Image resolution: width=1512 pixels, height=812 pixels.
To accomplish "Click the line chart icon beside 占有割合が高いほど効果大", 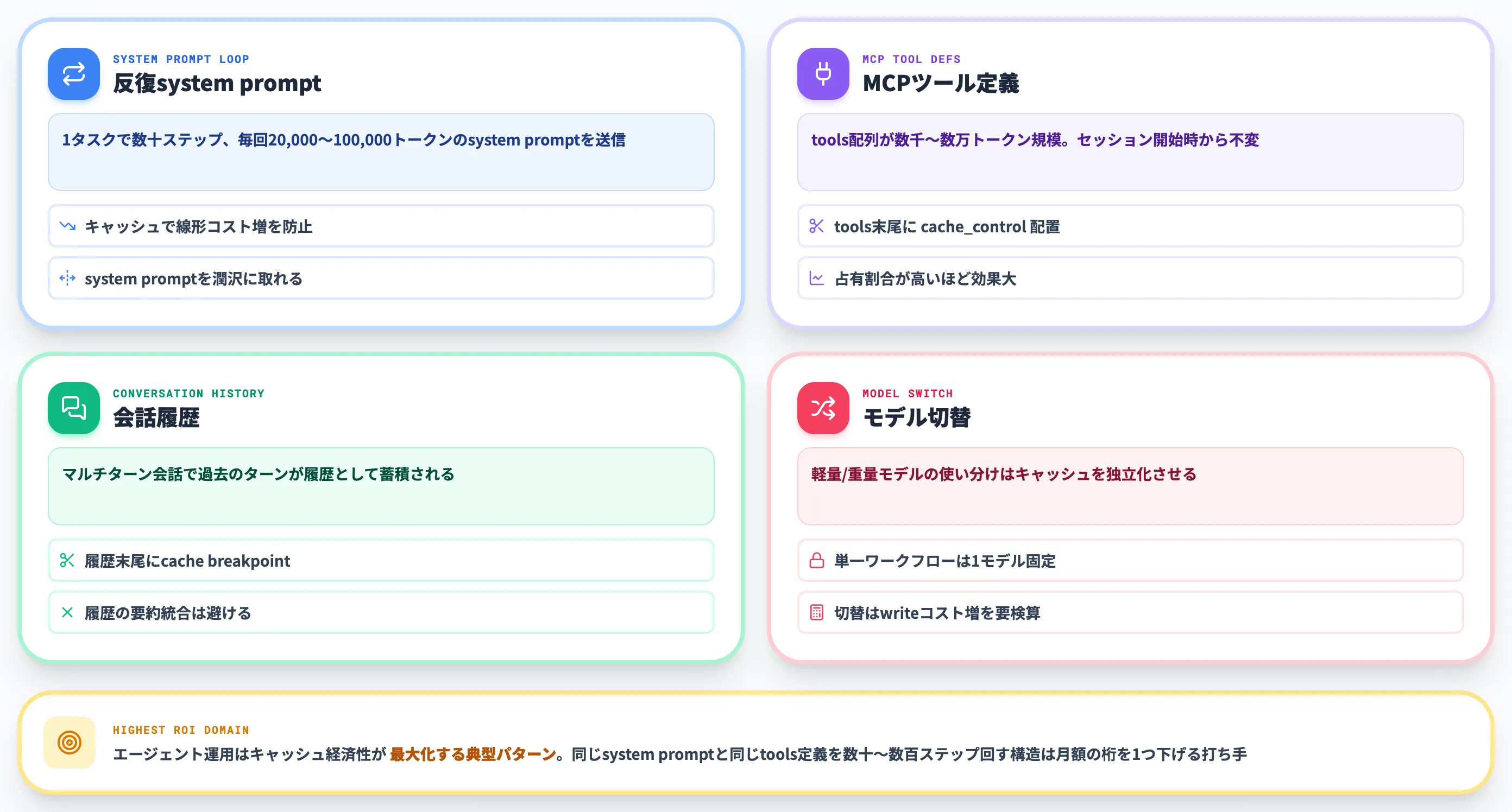I will 816,278.
